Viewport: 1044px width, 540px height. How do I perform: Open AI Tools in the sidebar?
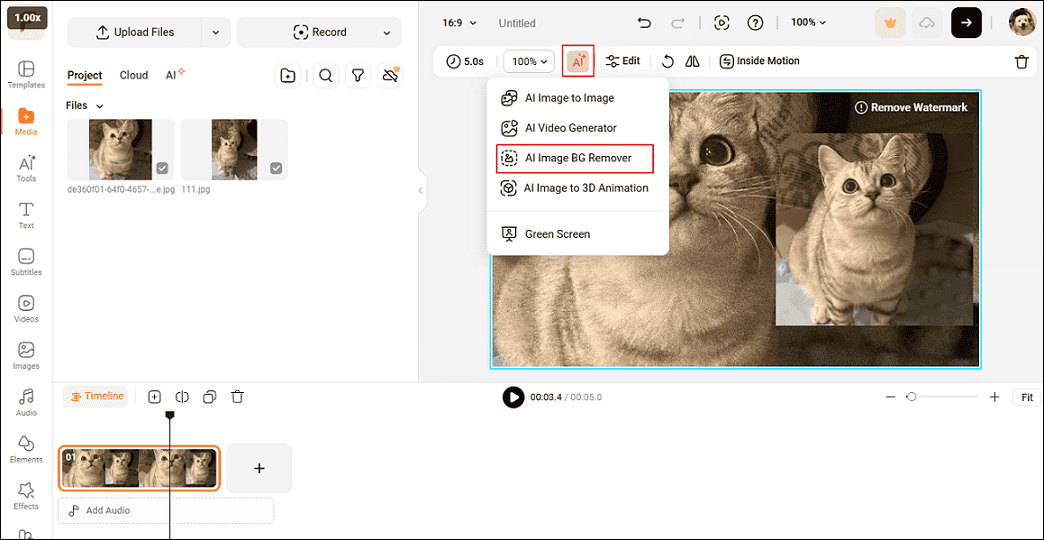click(x=26, y=168)
